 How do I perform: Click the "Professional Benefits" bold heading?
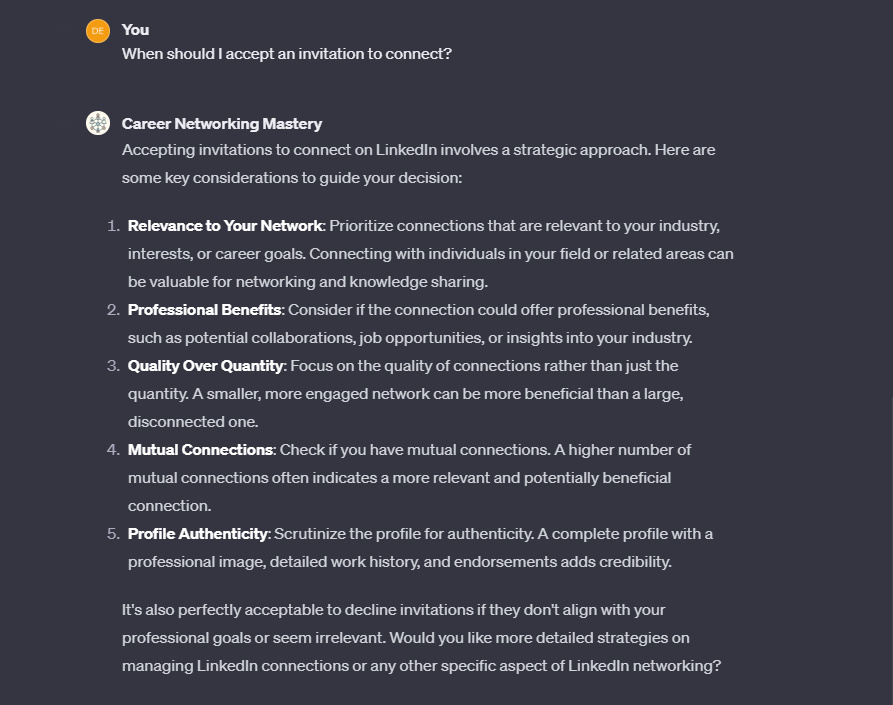204,310
